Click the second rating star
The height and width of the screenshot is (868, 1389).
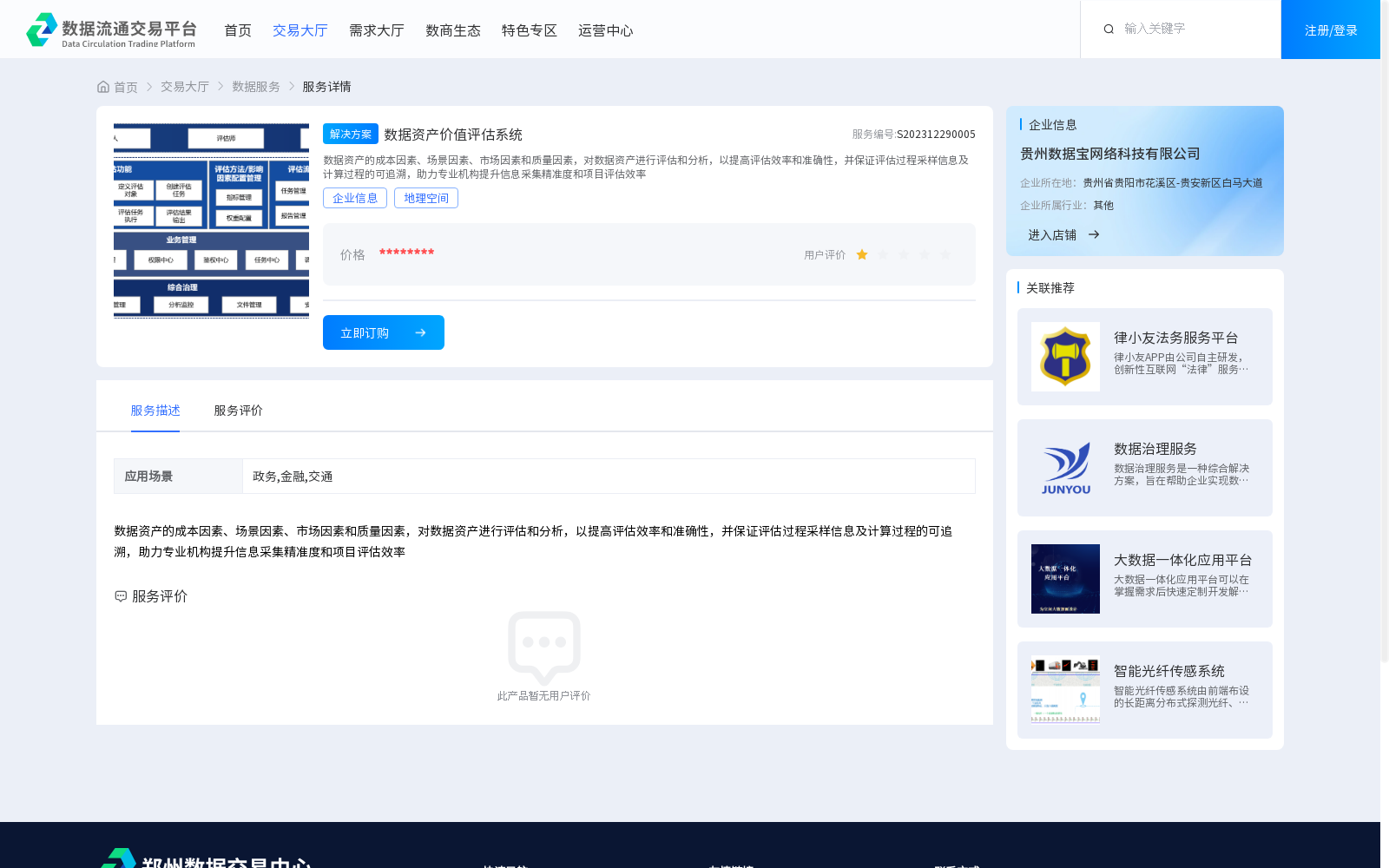[883, 254]
